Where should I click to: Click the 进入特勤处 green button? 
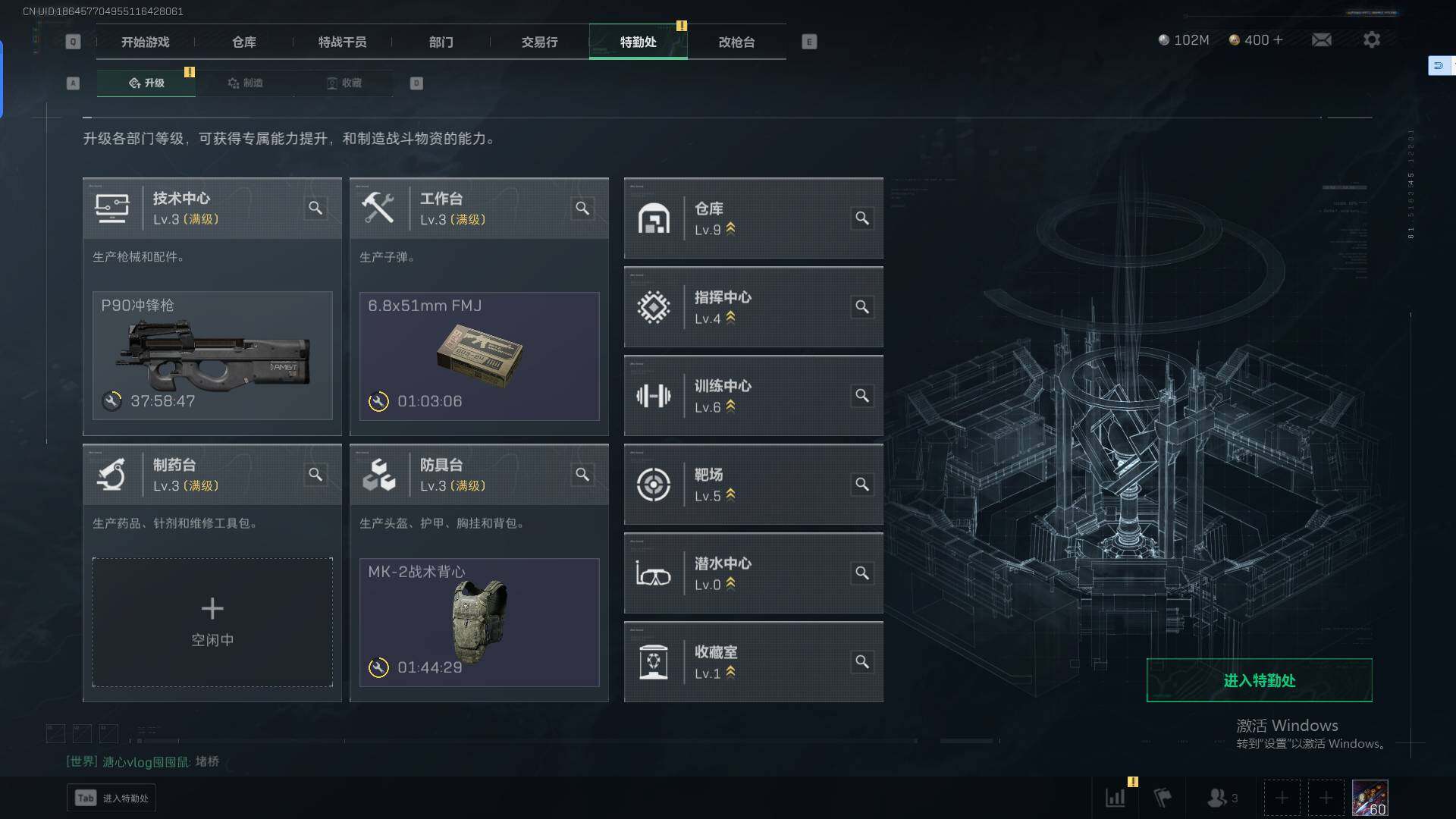pos(1259,680)
